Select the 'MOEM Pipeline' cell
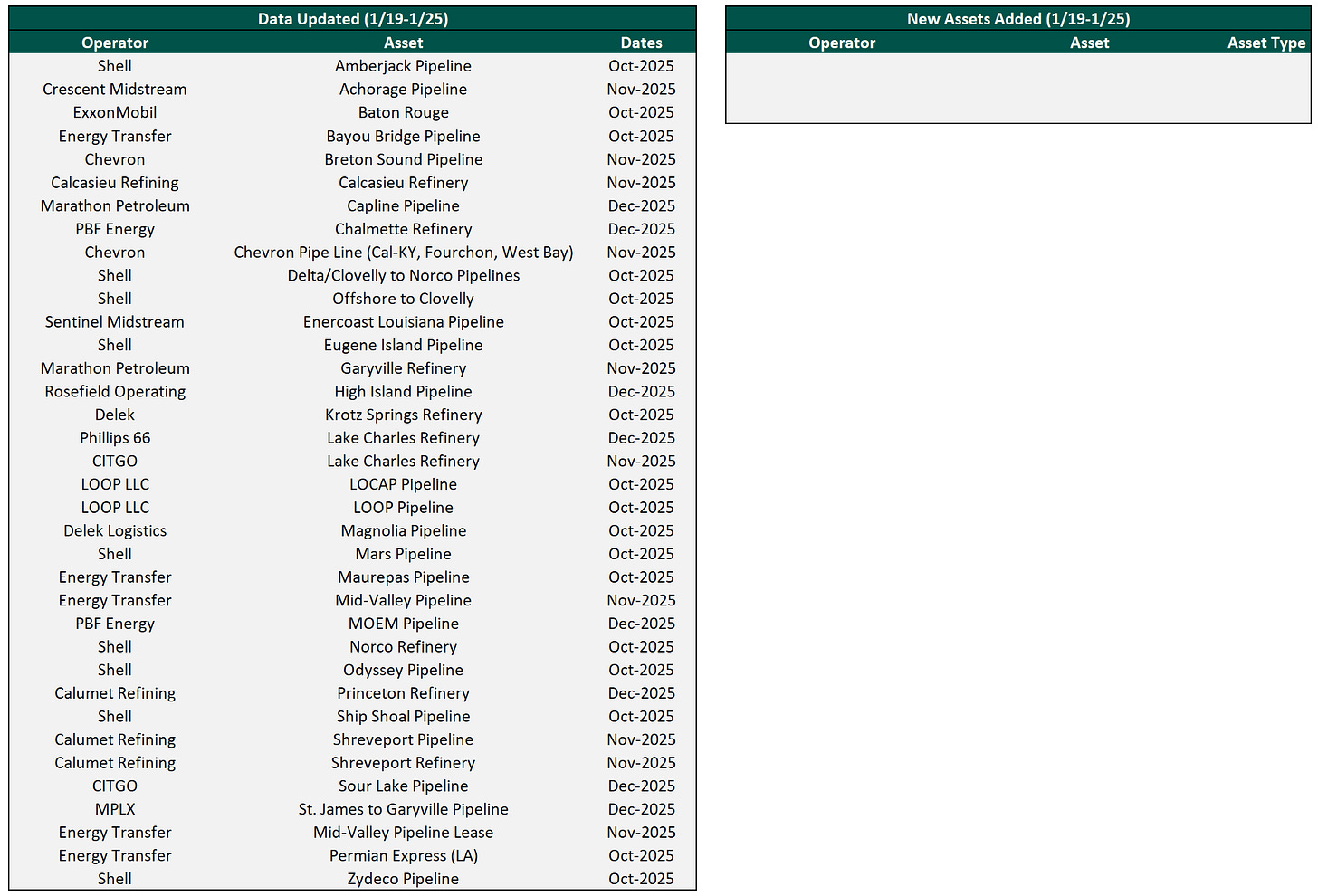 click(403, 624)
